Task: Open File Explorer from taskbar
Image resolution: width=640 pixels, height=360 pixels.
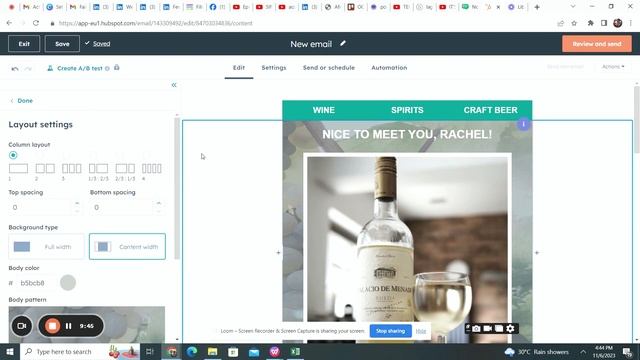Action: click(212, 351)
